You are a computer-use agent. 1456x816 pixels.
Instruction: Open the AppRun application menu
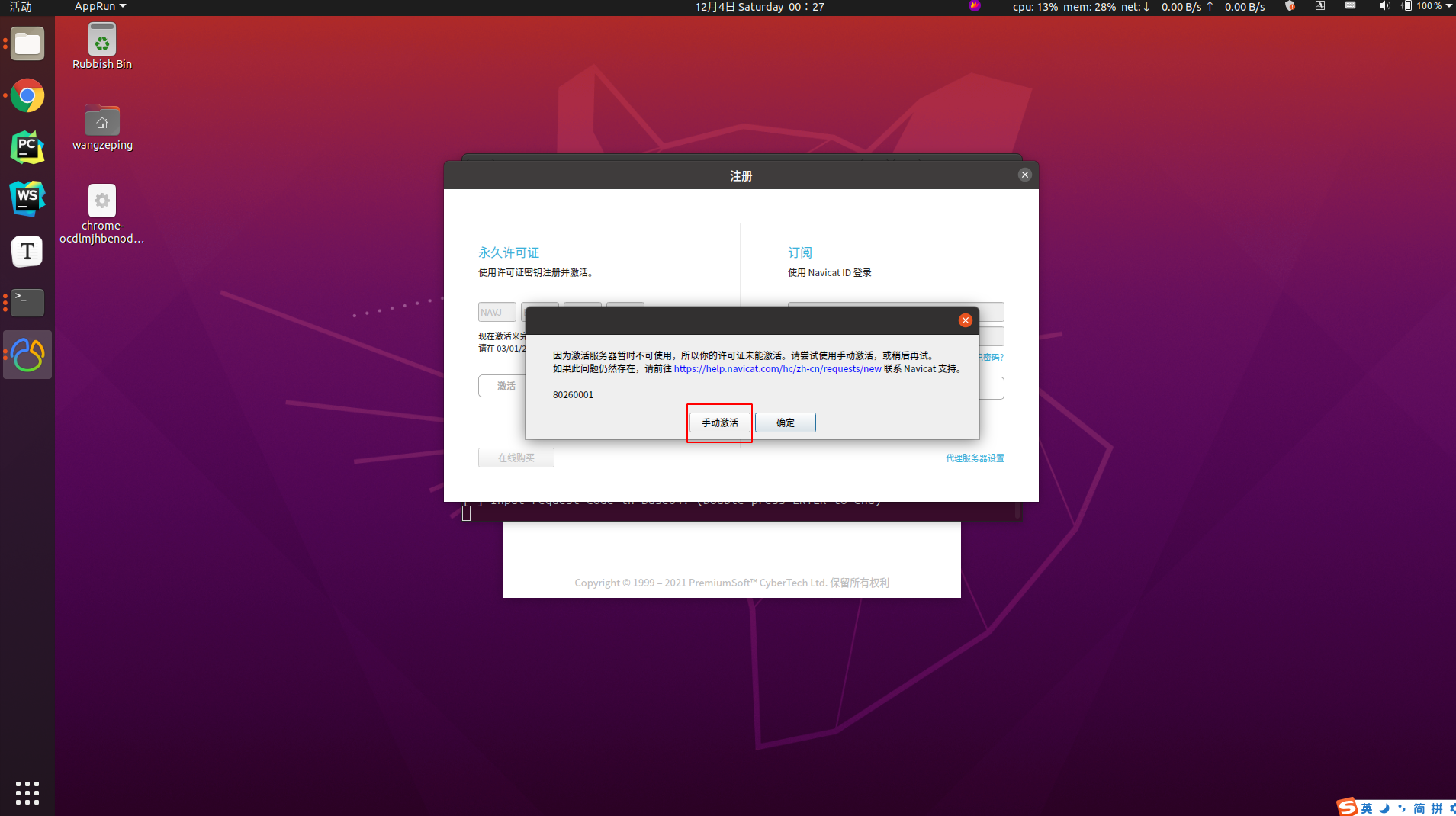click(100, 6)
